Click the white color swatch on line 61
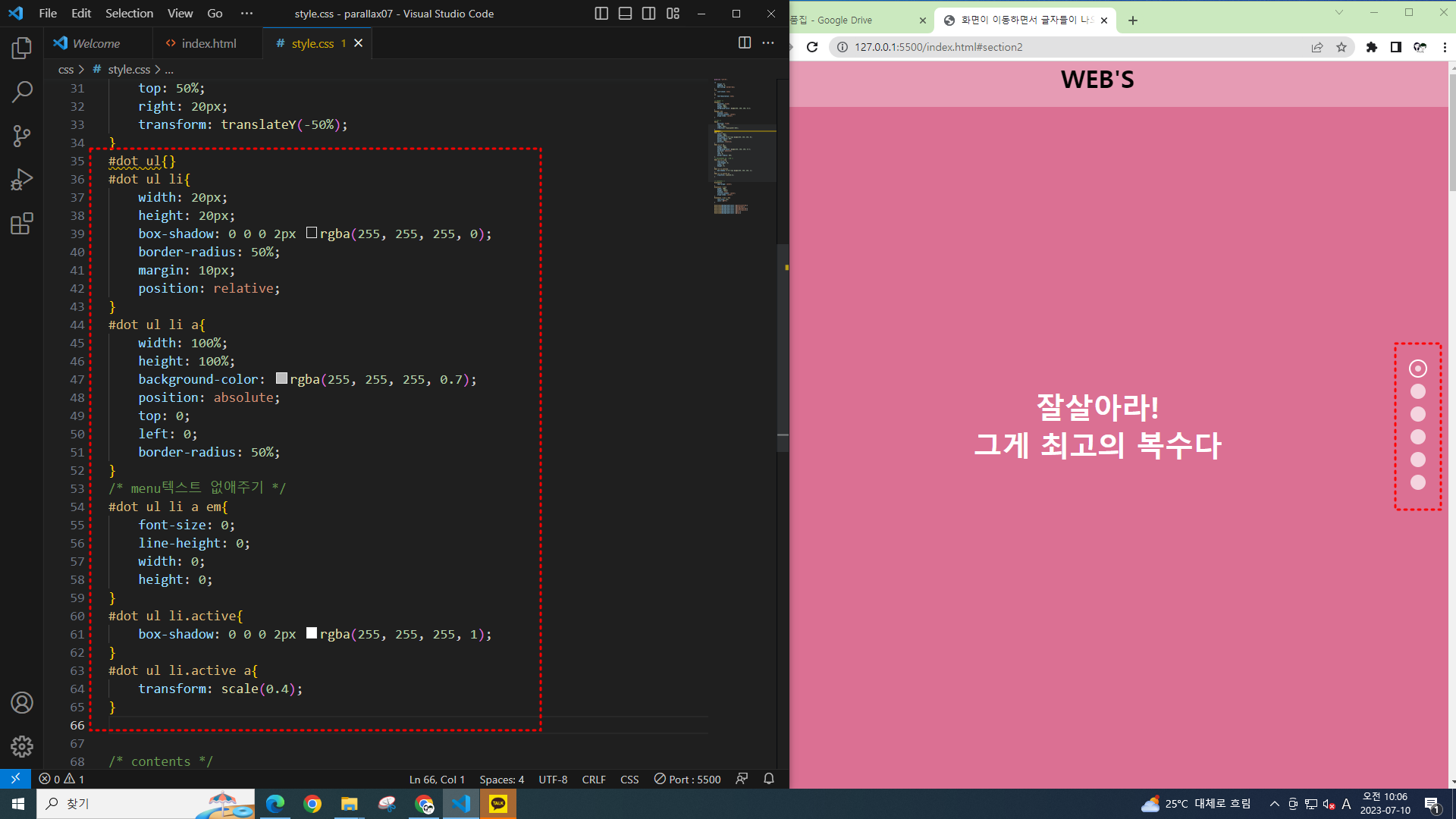1456x819 pixels. (x=312, y=633)
